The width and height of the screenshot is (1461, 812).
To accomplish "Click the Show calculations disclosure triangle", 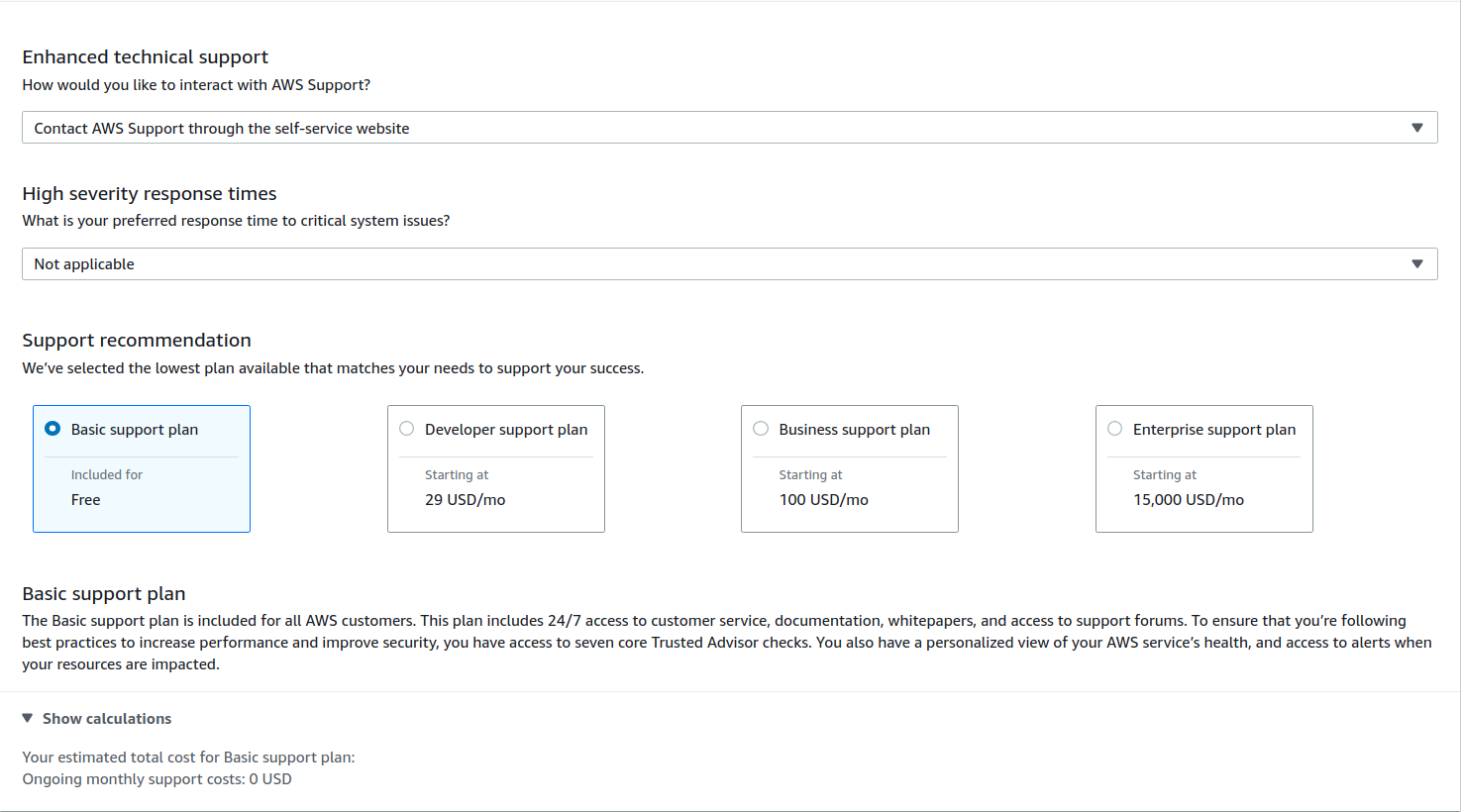I will pos(27,718).
